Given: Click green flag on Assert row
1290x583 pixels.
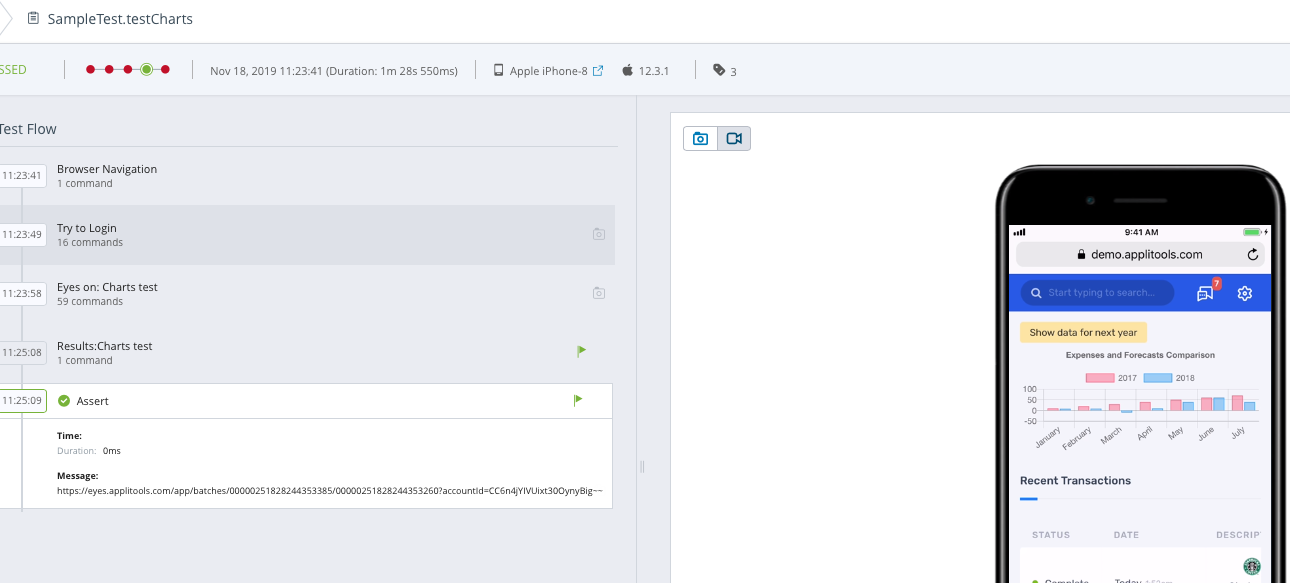Looking at the screenshot, I should 577,400.
